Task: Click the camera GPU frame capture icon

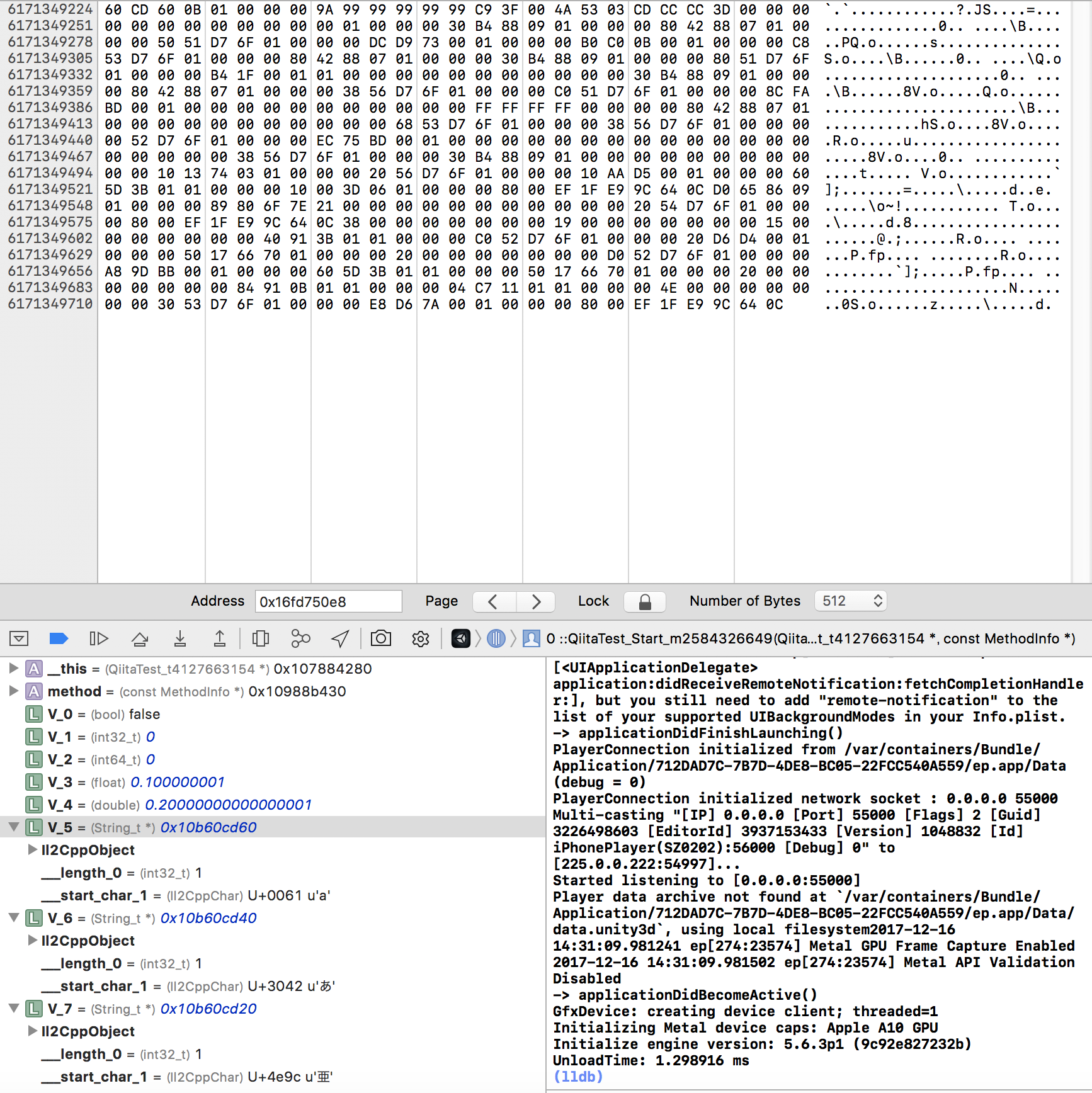Action: pyautogui.click(x=381, y=638)
